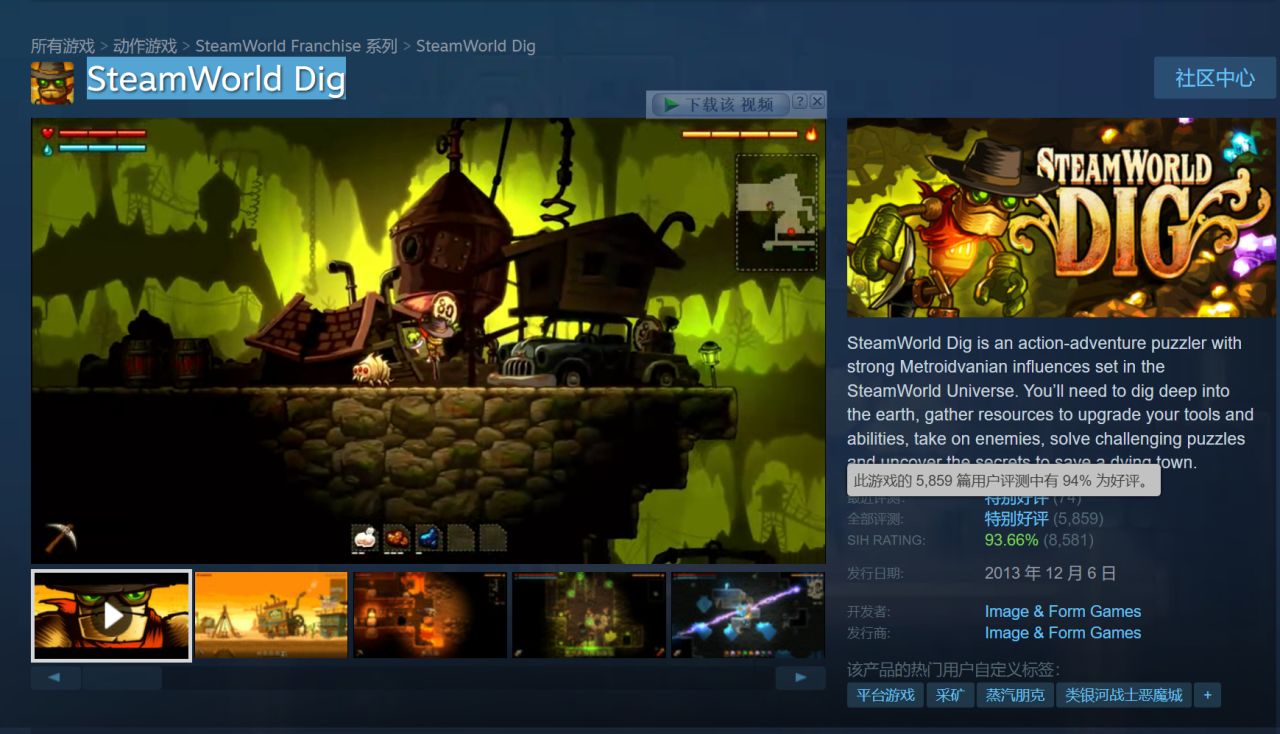
Task: Click the thumbnail strip right arrow
Action: (x=800, y=678)
